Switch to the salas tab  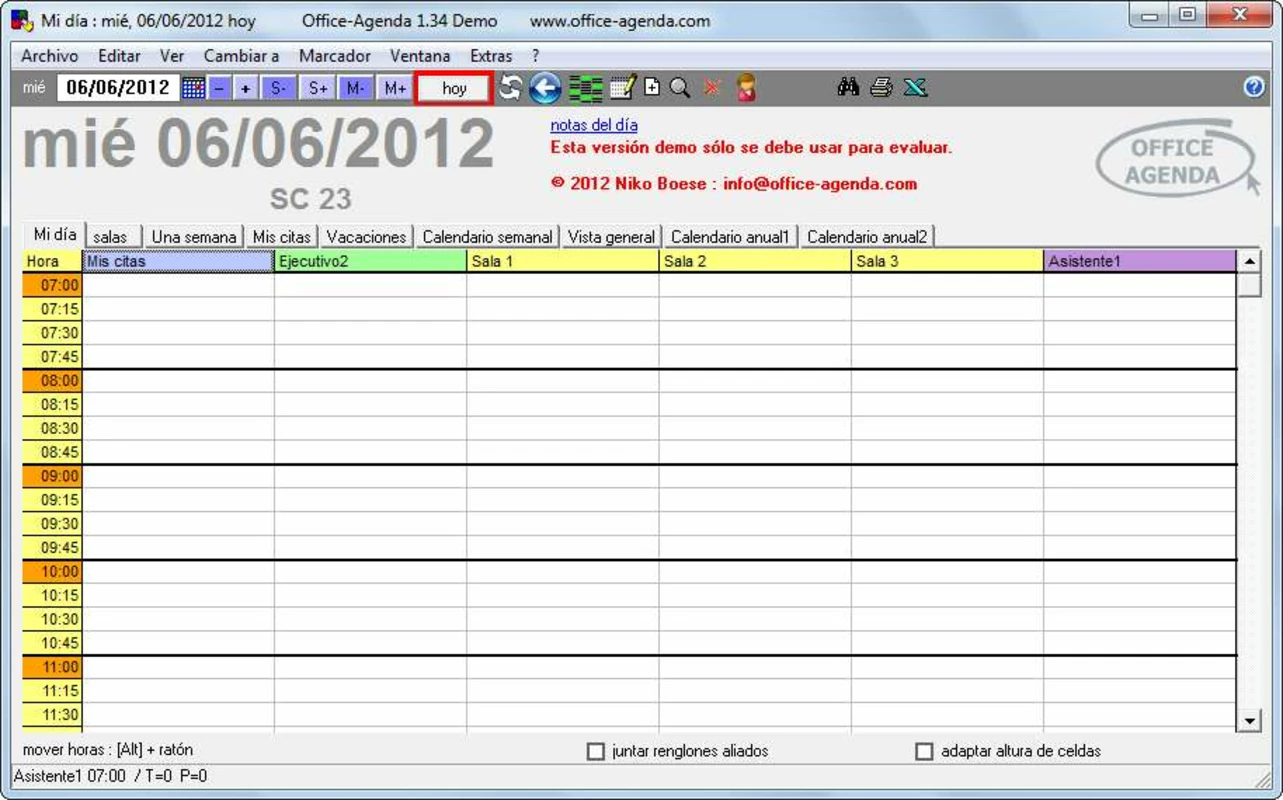pyautogui.click(x=111, y=237)
